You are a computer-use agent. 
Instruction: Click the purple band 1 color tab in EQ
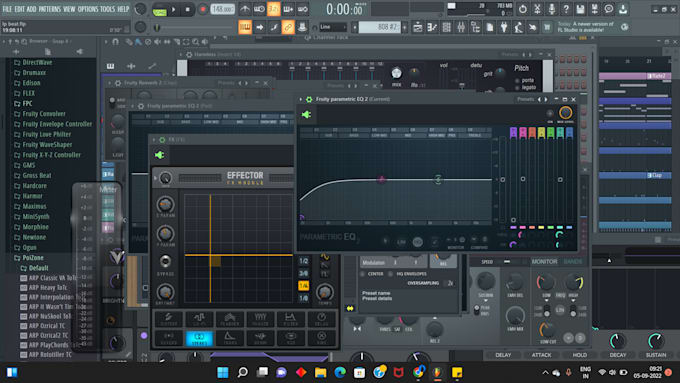[513, 132]
